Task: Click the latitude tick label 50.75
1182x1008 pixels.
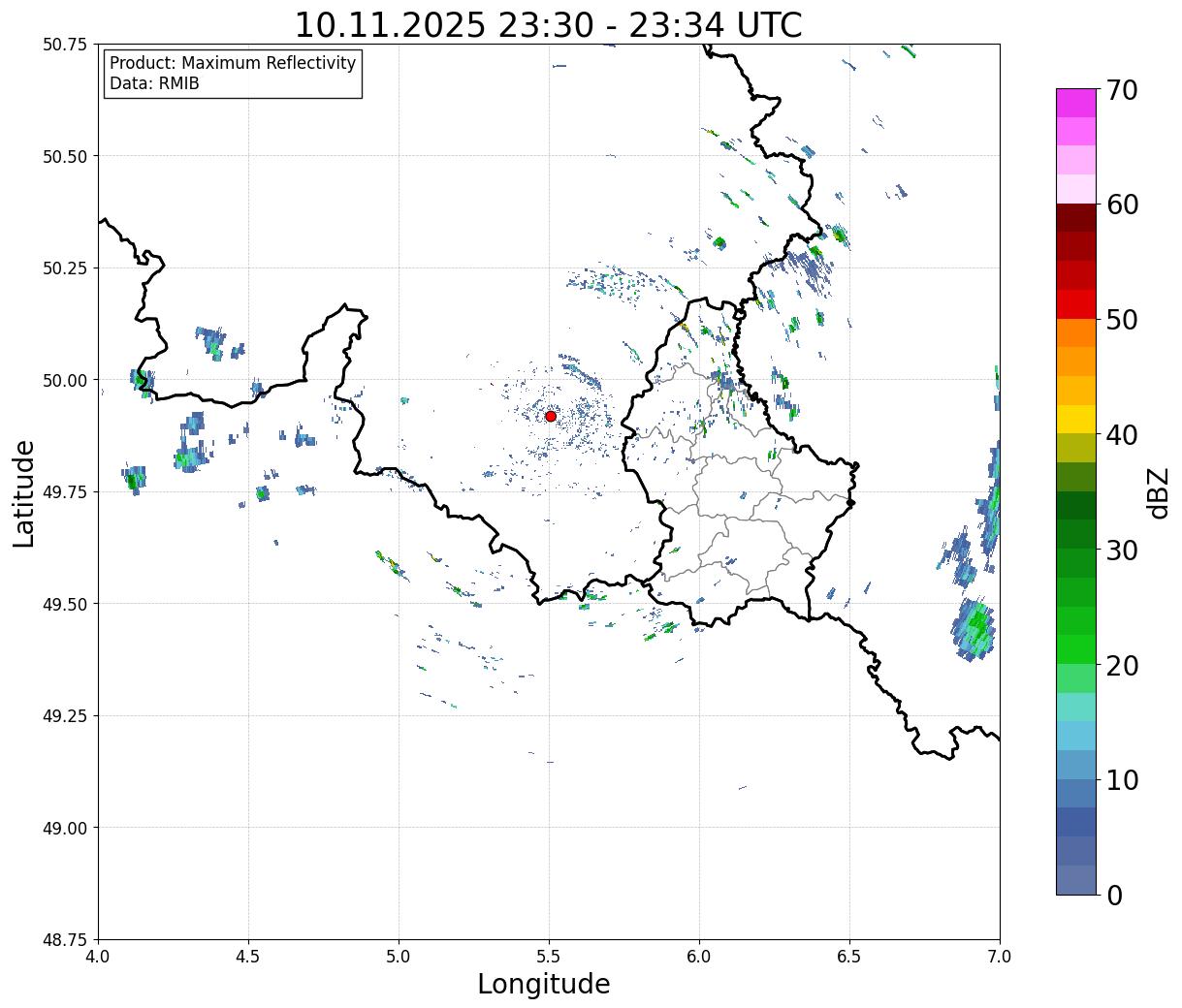Action: pos(65,45)
